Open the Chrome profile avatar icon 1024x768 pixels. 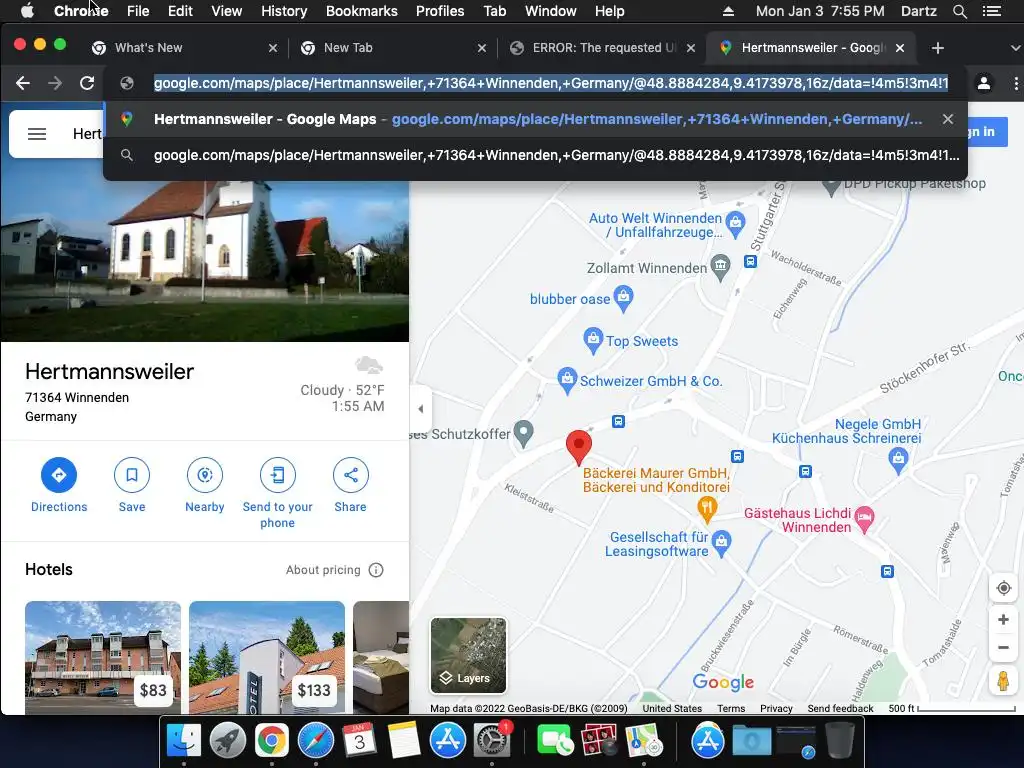coord(984,83)
